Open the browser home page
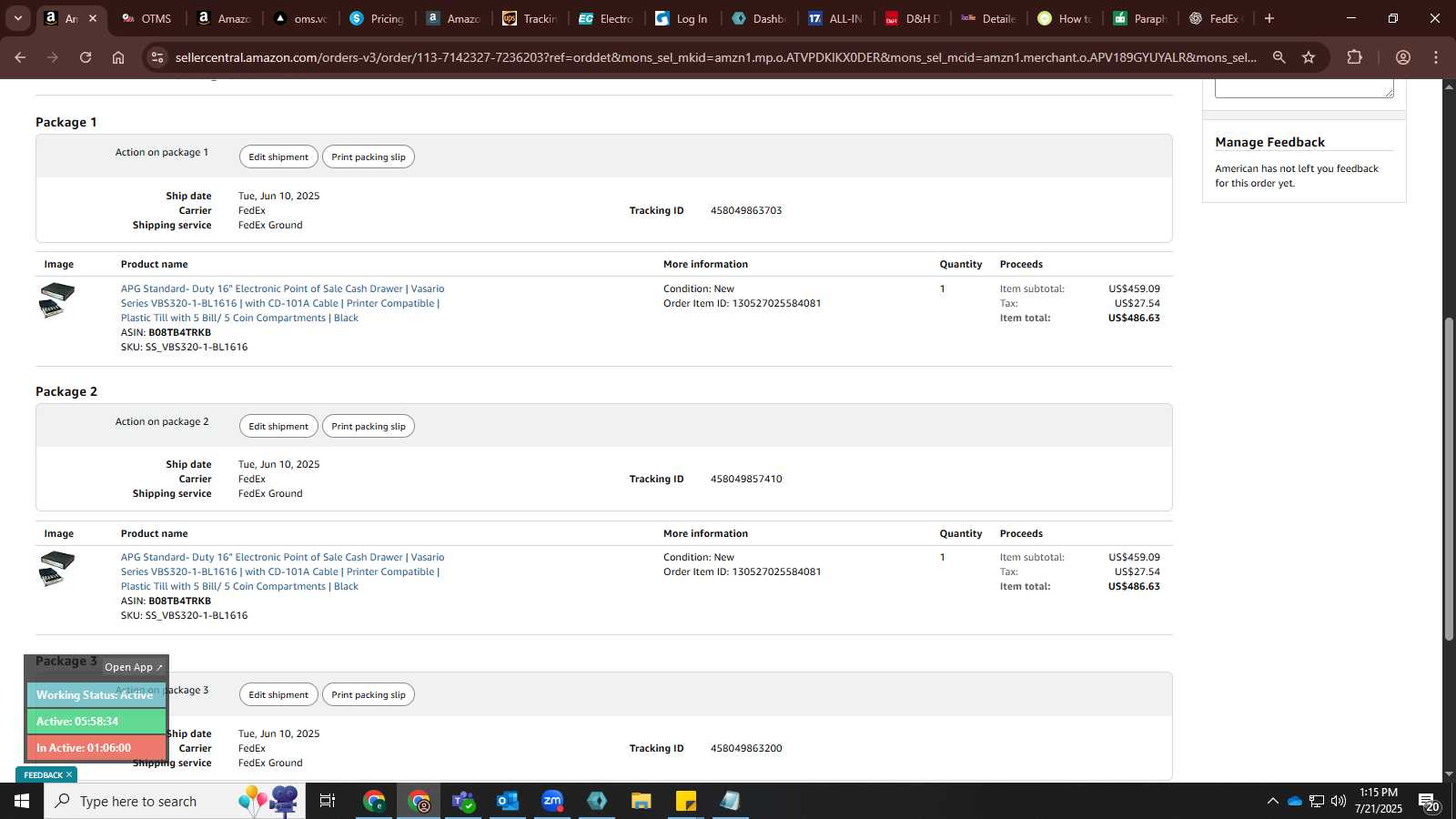 [x=118, y=57]
